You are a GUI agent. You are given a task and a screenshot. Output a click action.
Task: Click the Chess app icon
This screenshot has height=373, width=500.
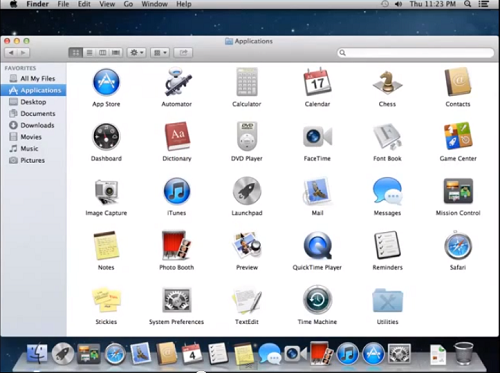tap(387, 82)
